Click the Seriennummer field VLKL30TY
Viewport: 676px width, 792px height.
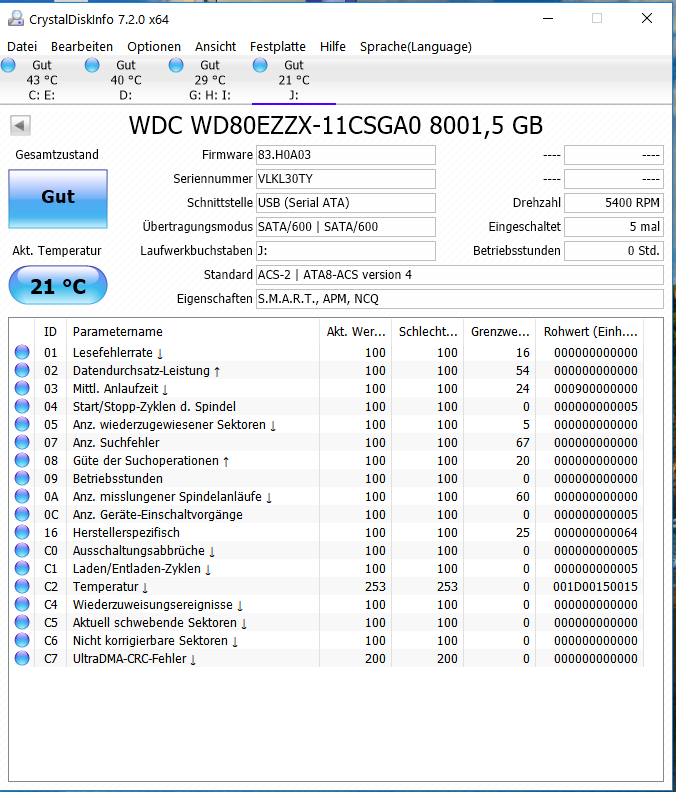click(346, 179)
